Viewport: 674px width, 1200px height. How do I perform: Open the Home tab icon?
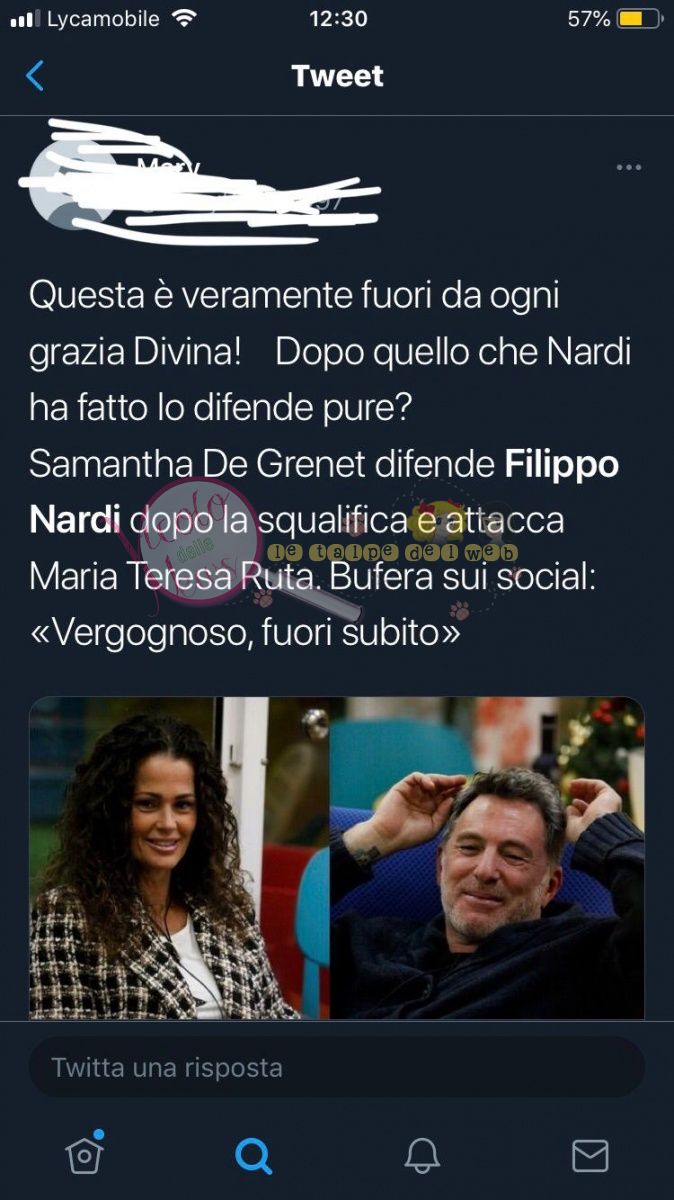pos(84,1154)
